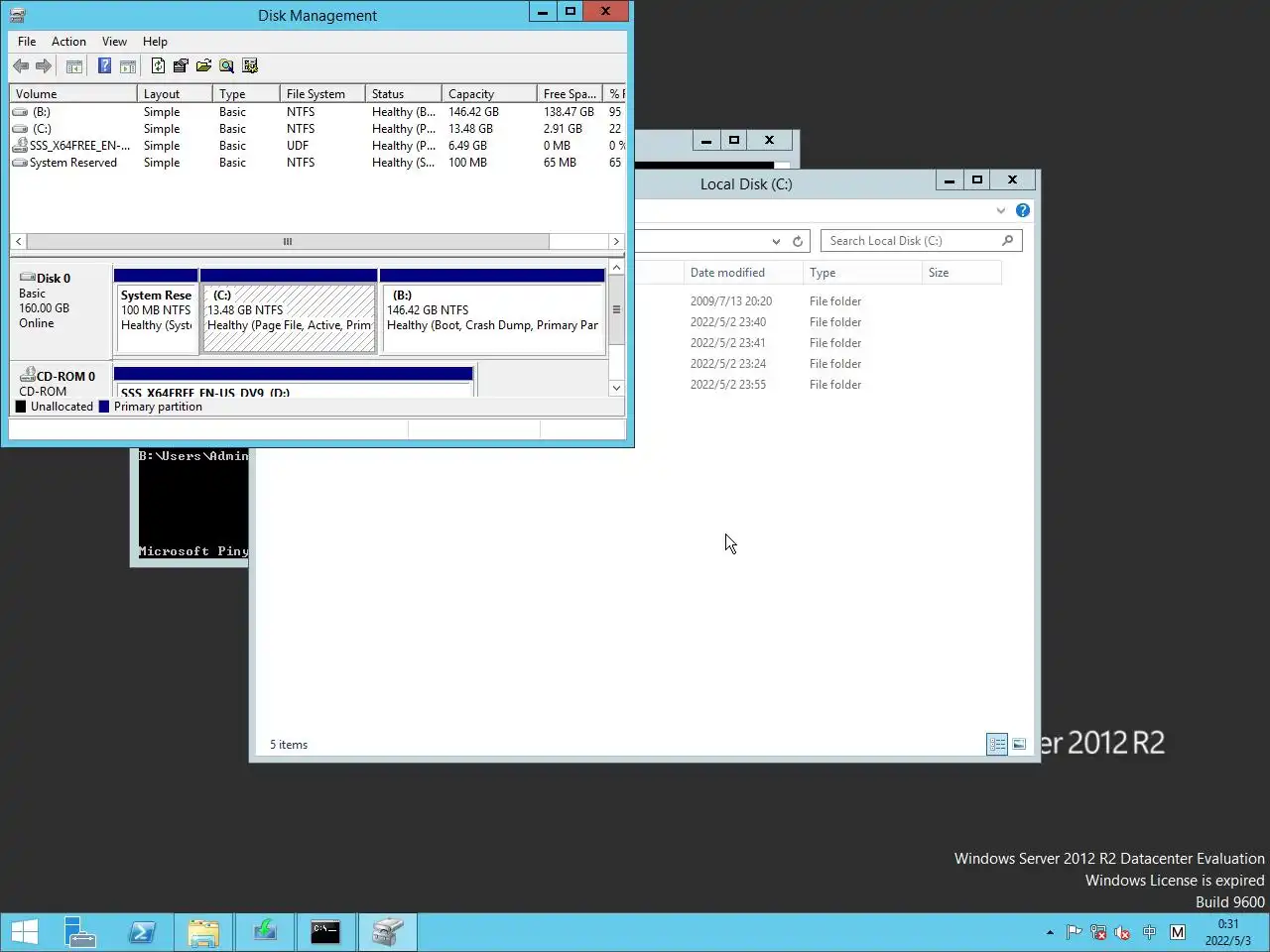Launch PowerShell from the taskbar
The height and width of the screenshot is (952, 1270).
click(142, 932)
